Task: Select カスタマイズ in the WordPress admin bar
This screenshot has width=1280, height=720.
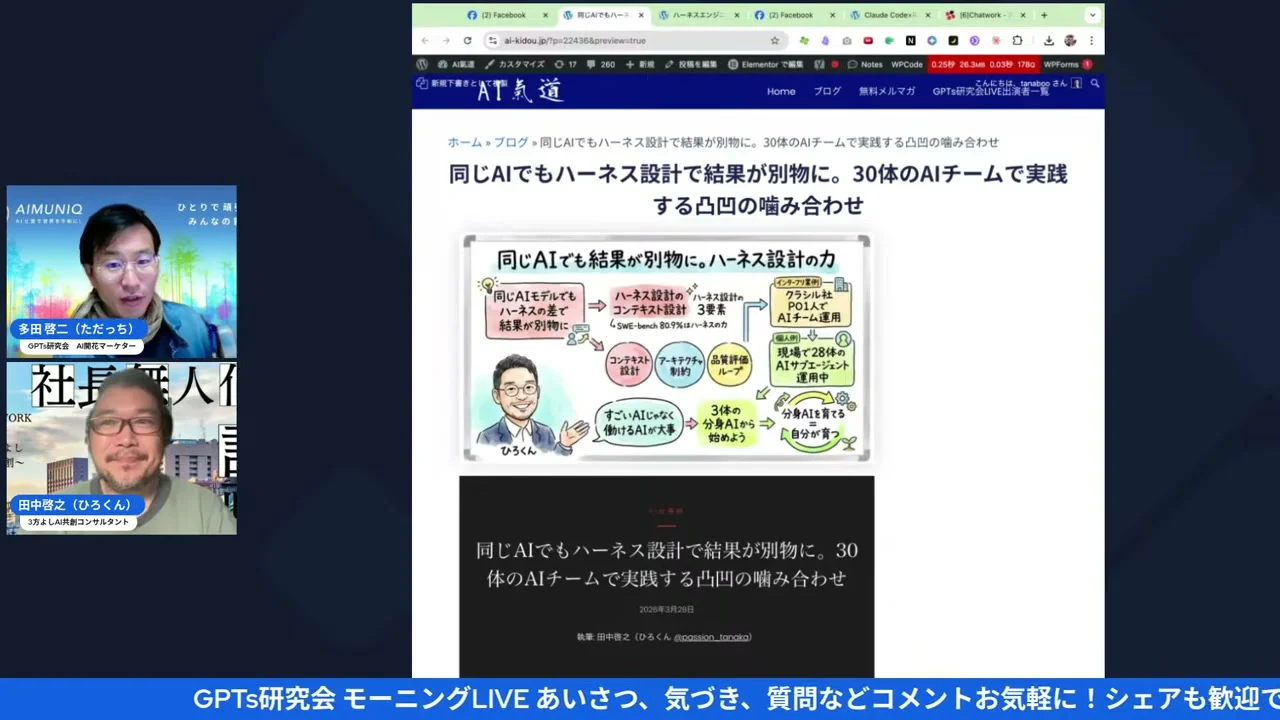Action: pos(520,64)
